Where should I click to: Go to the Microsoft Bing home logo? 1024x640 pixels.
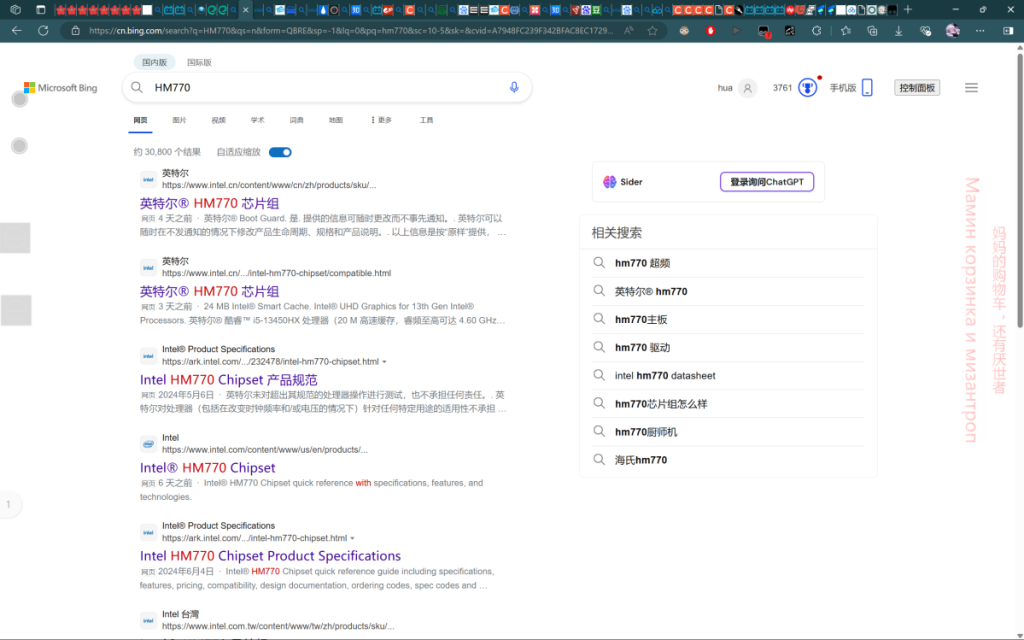click(x=60, y=88)
